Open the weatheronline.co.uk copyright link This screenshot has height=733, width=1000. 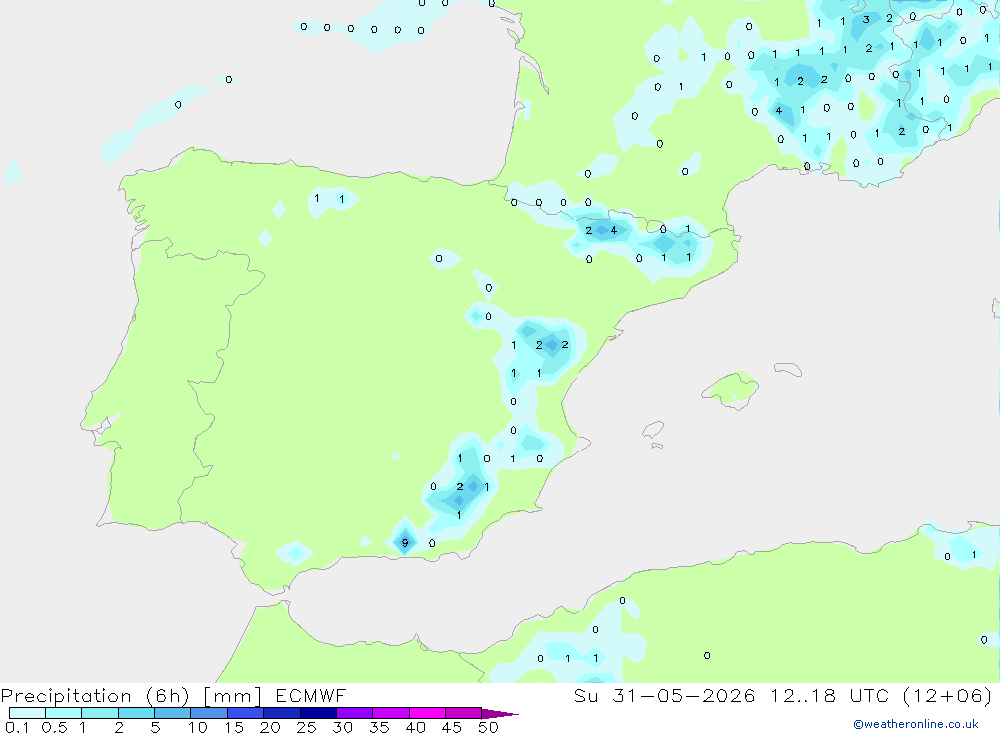(916, 724)
